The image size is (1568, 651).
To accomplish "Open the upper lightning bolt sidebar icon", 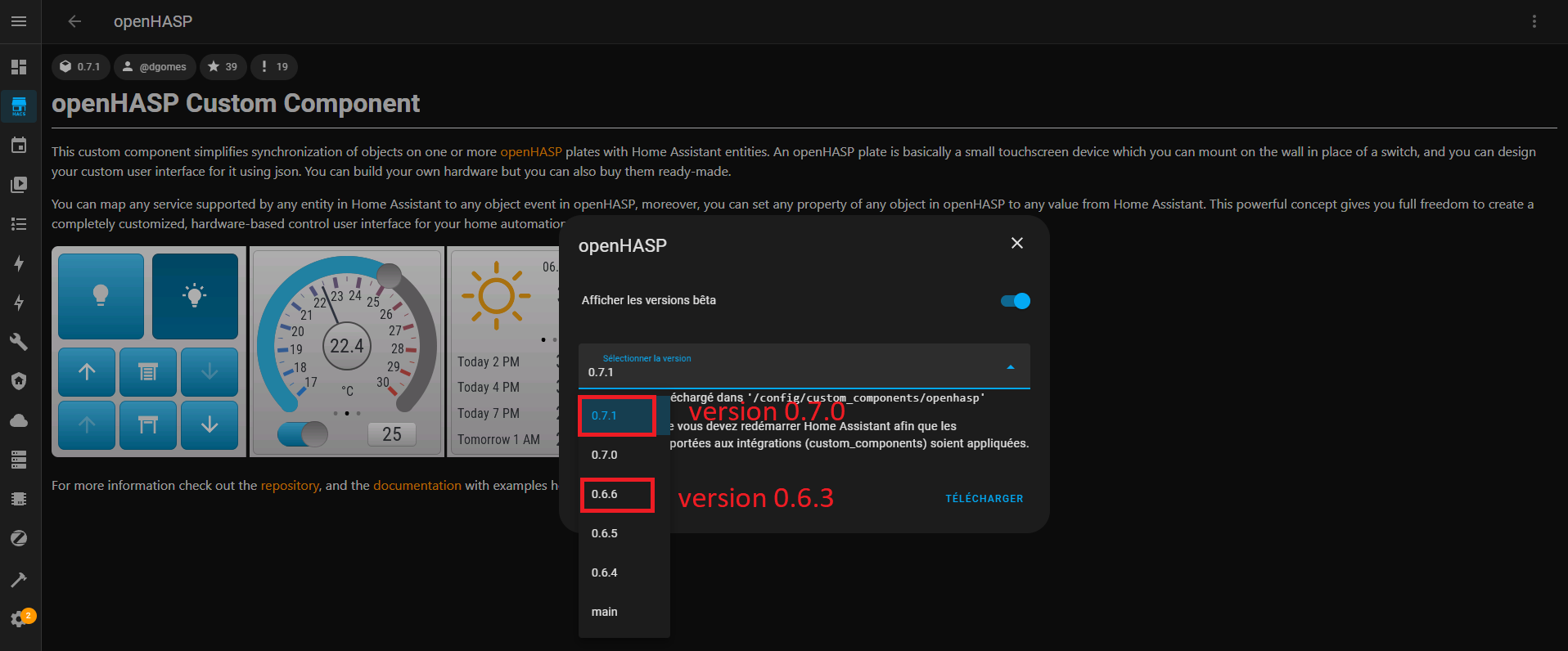I will (19, 263).
